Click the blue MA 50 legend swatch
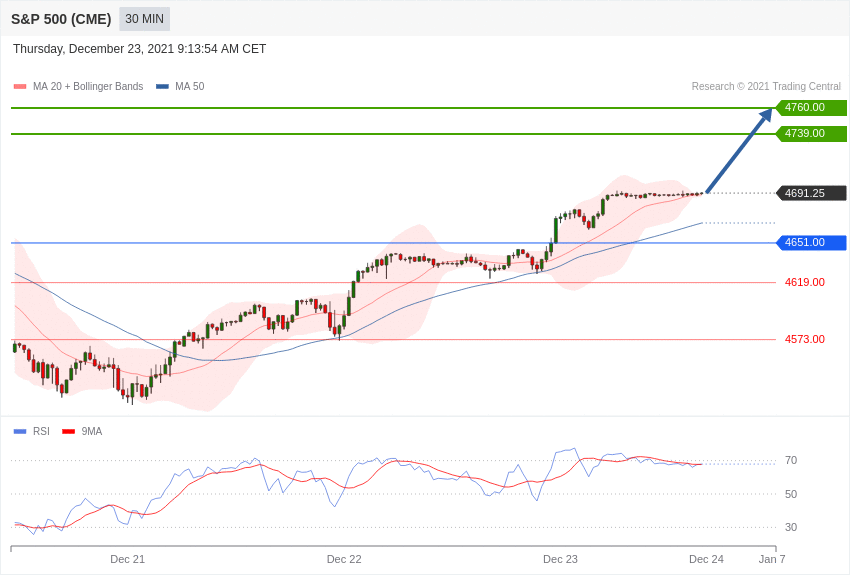This screenshot has height=576, width=850. tap(162, 87)
